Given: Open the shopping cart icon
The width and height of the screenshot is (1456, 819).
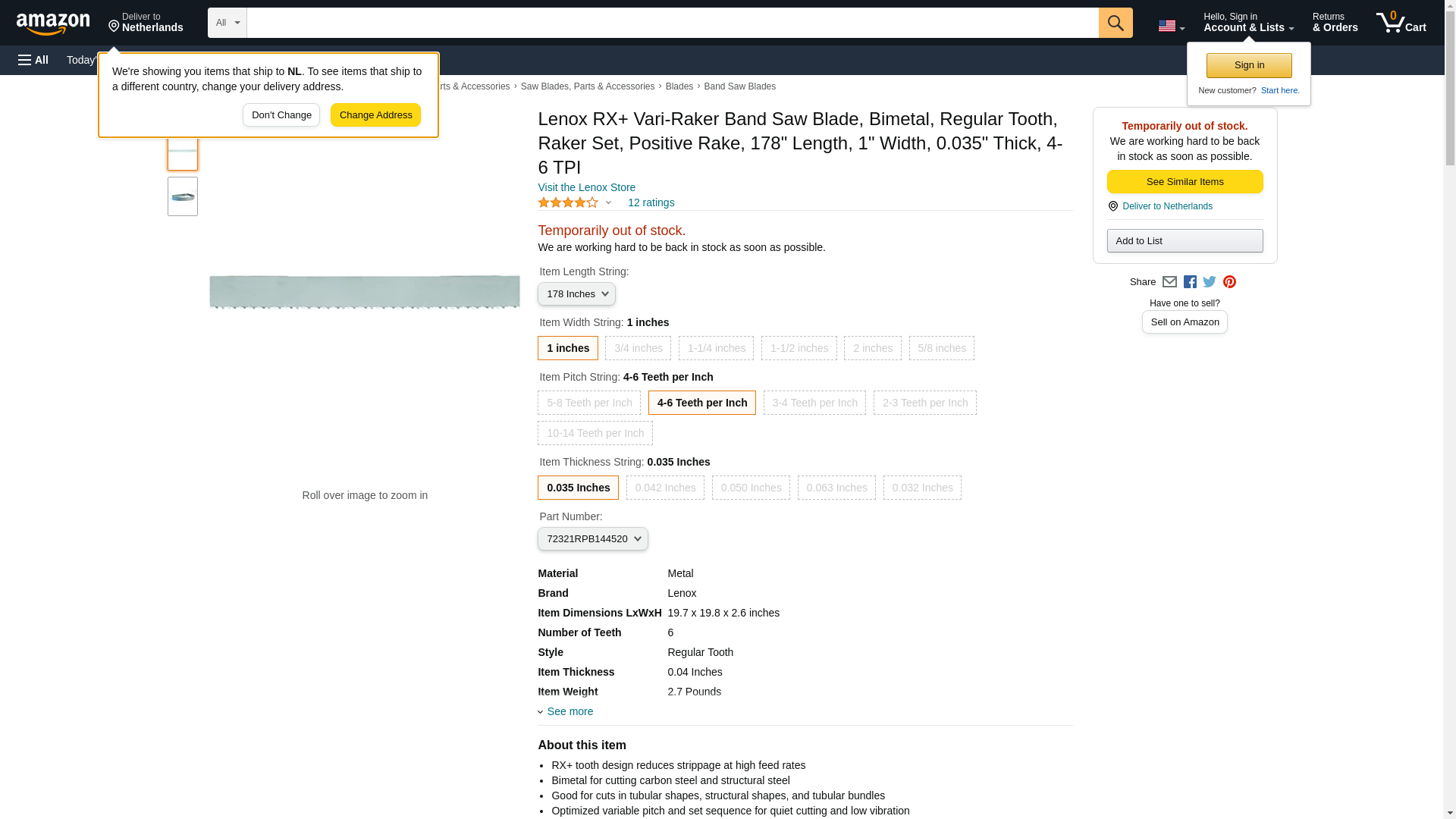Looking at the screenshot, I should pyautogui.click(x=1400, y=23).
